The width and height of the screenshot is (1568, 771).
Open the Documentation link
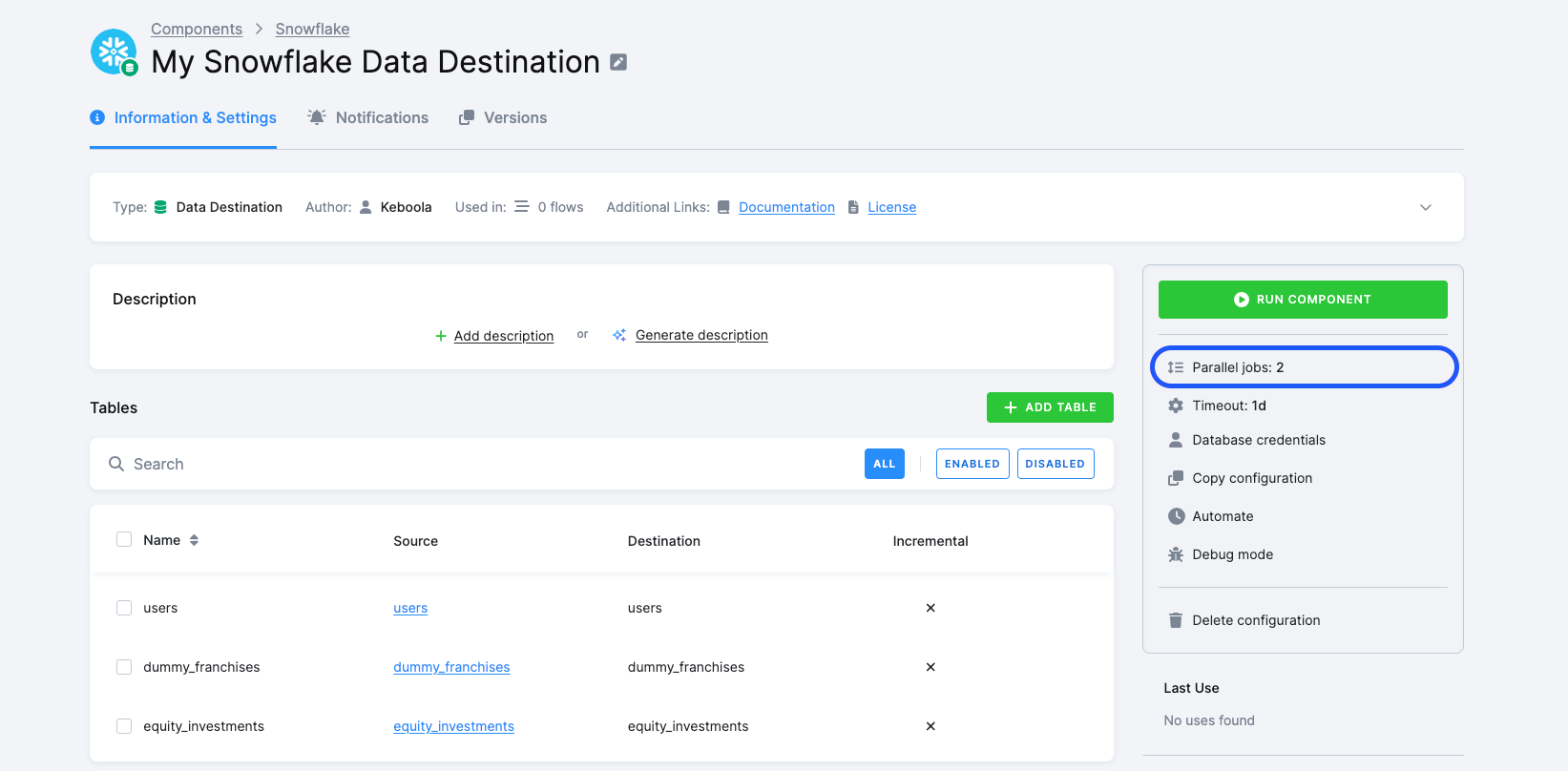786,207
